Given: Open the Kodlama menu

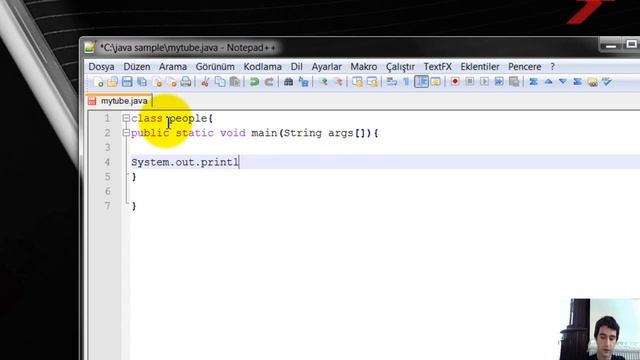Looking at the screenshot, I should (262, 67).
